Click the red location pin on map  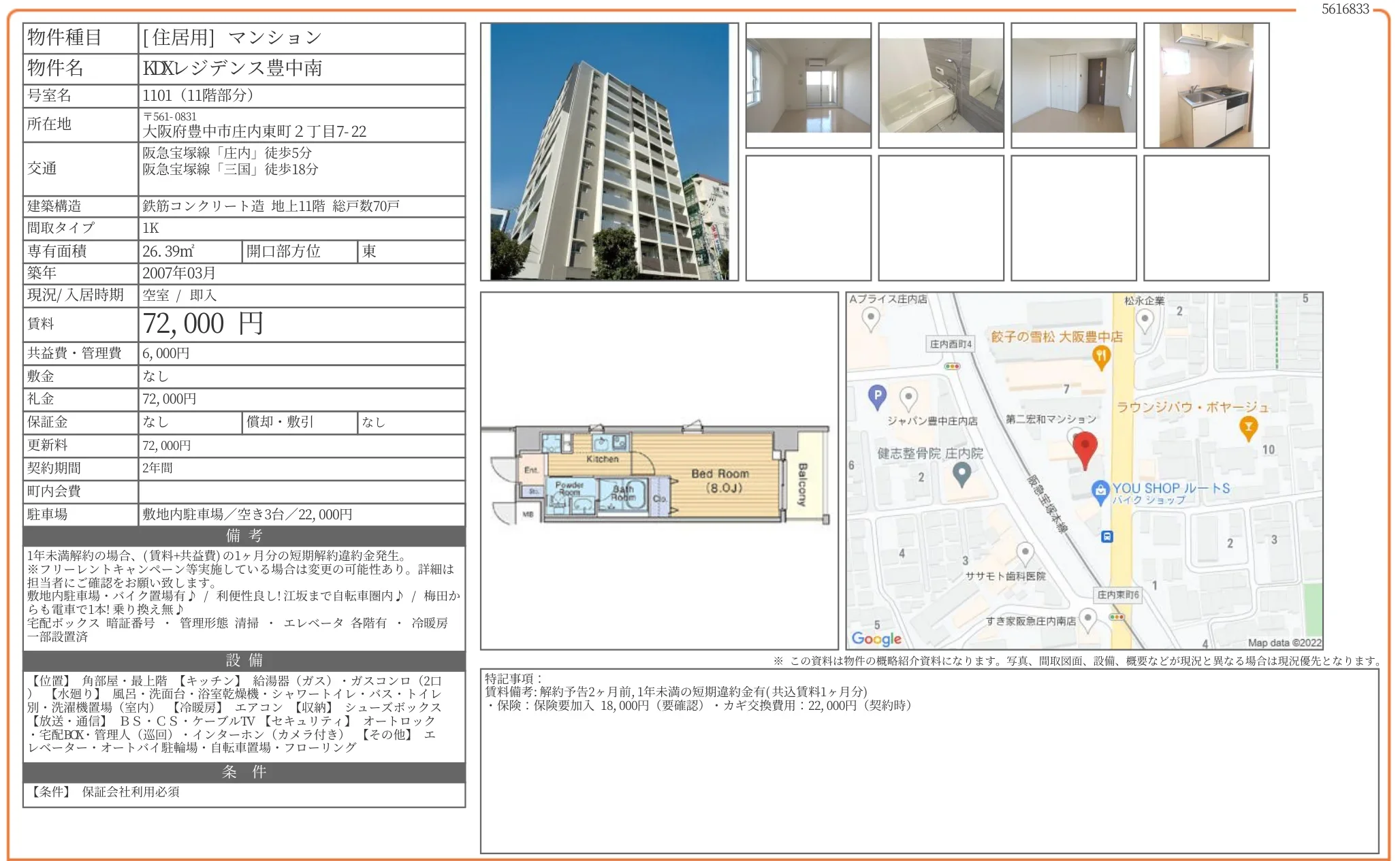click(1084, 447)
